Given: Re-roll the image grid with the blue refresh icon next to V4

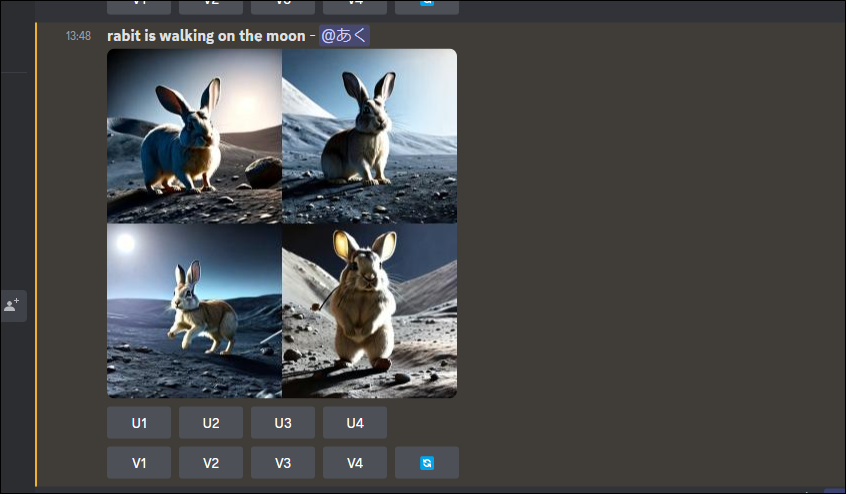Looking at the screenshot, I should pyautogui.click(x=427, y=463).
